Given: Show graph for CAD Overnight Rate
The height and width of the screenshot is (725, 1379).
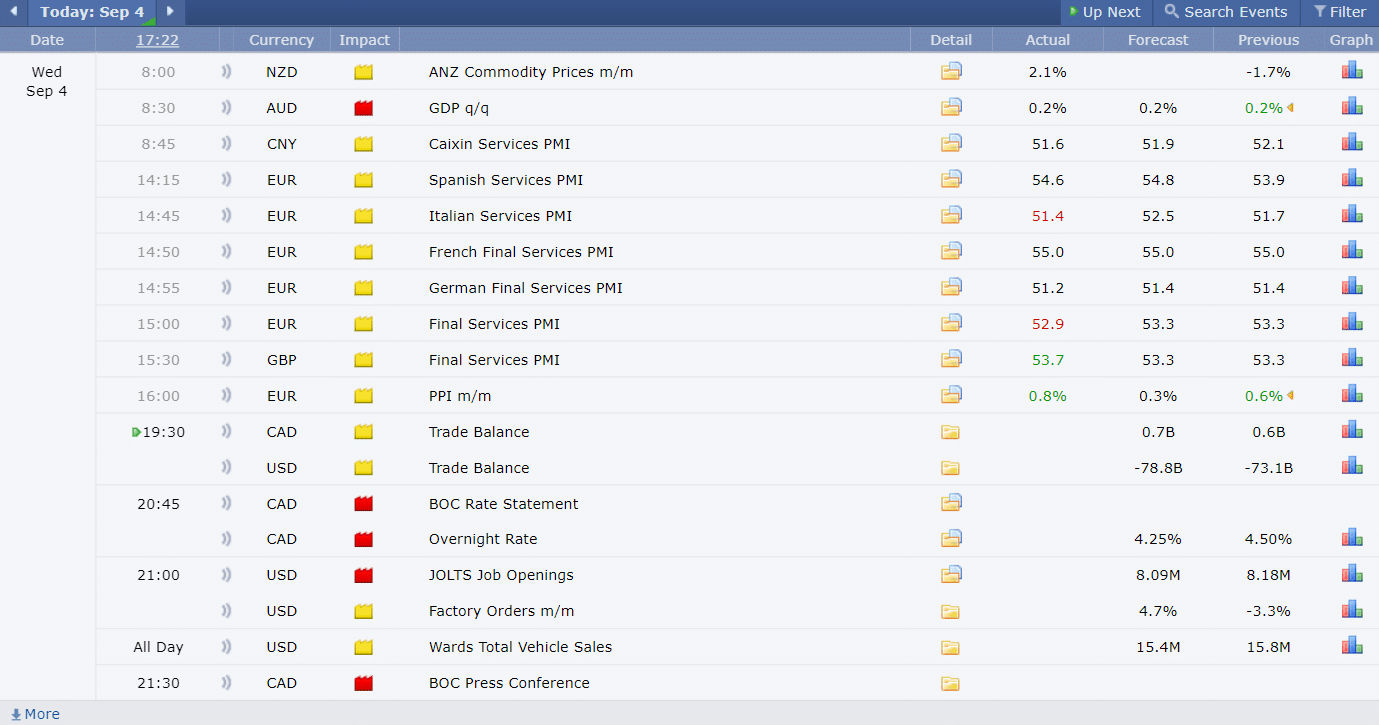Looking at the screenshot, I should (1352, 538).
